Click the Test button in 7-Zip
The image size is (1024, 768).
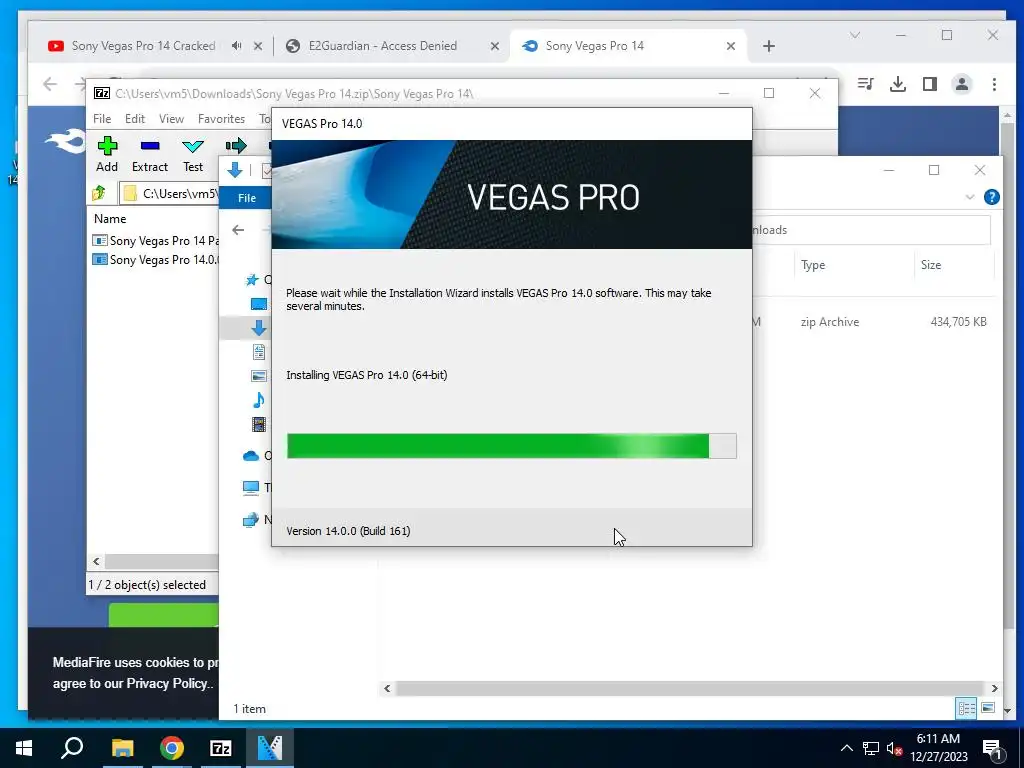pyautogui.click(x=193, y=154)
